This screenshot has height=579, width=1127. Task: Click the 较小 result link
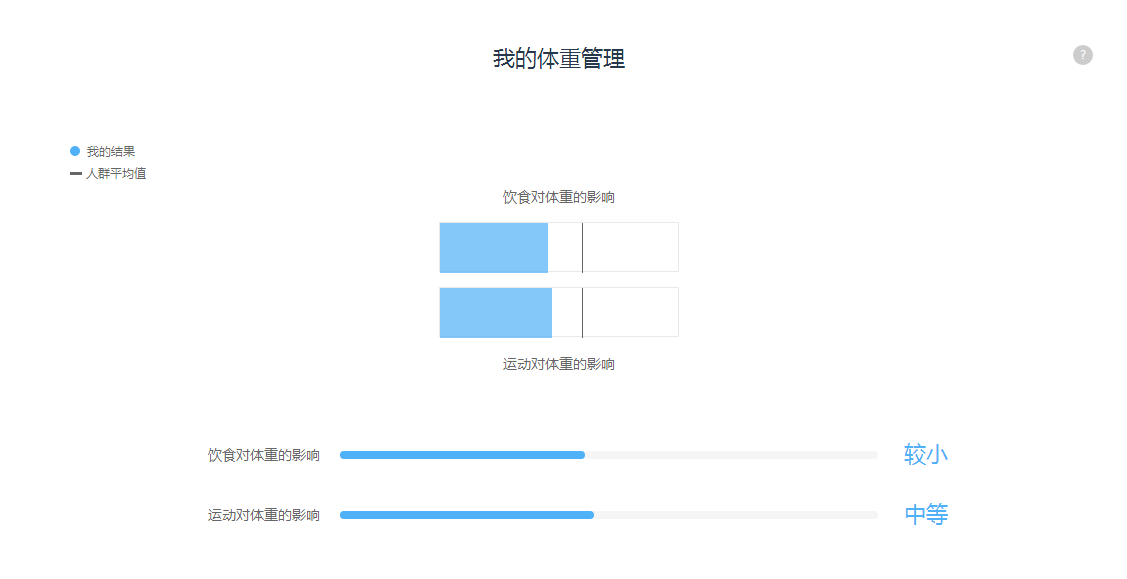click(926, 455)
